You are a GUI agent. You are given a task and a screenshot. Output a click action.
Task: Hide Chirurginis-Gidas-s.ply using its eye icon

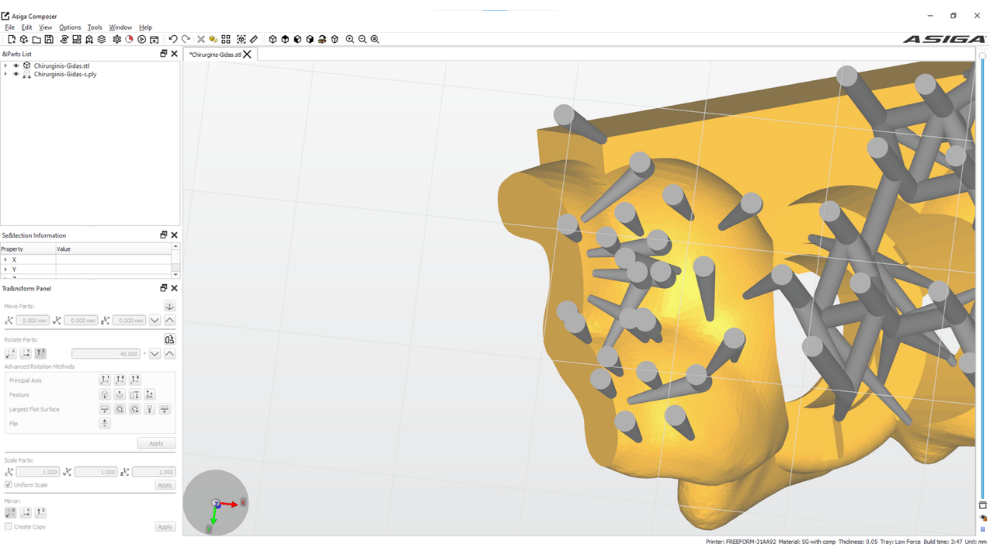pos(16,74)
